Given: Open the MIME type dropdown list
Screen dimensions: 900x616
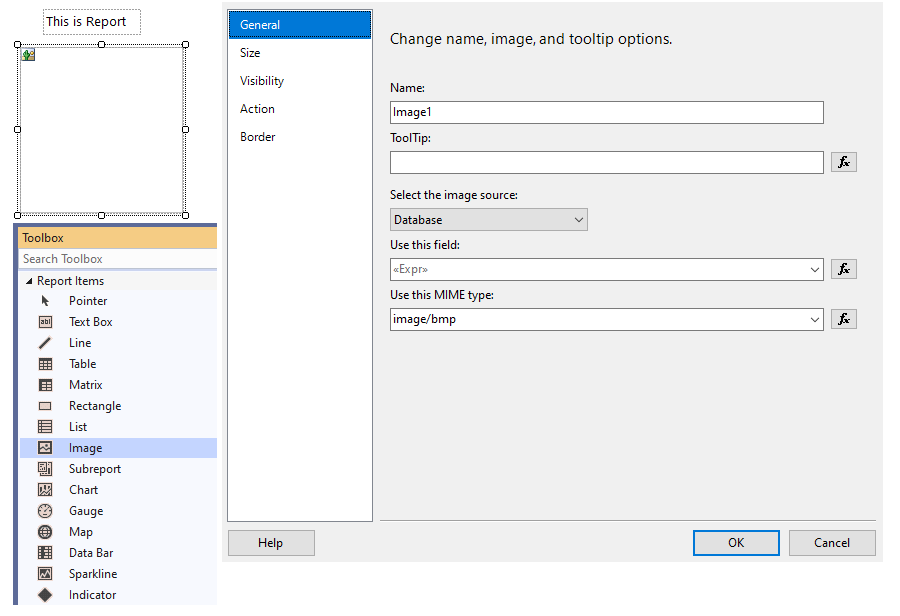Looking at the screenshot, I should click(x=814, y=320).
